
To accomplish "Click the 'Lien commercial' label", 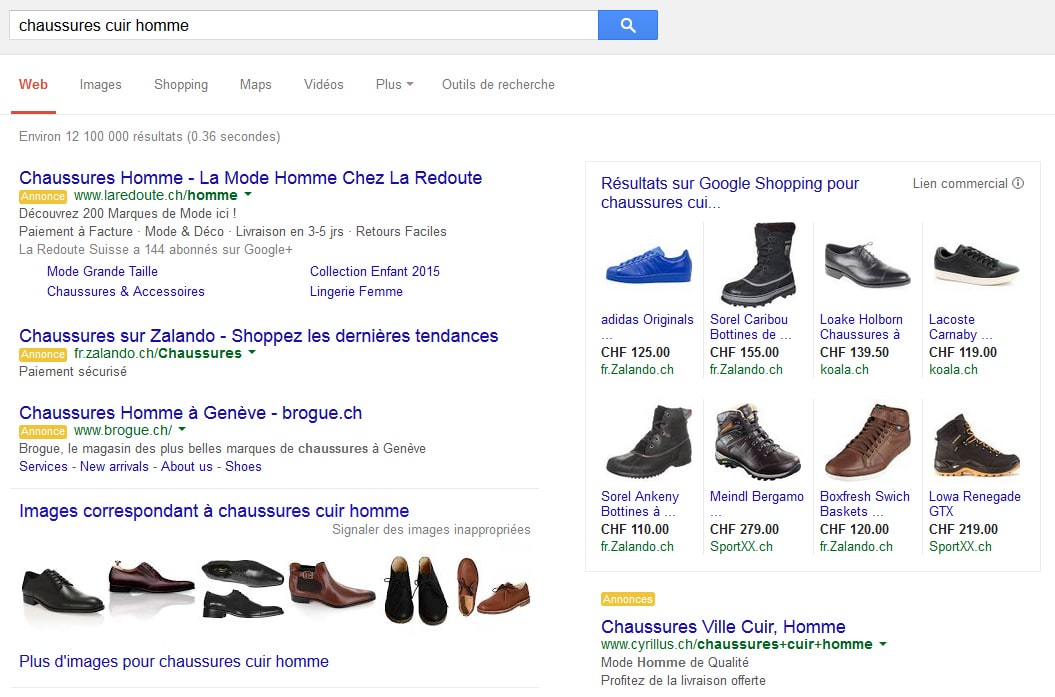I will pos(960,184).
